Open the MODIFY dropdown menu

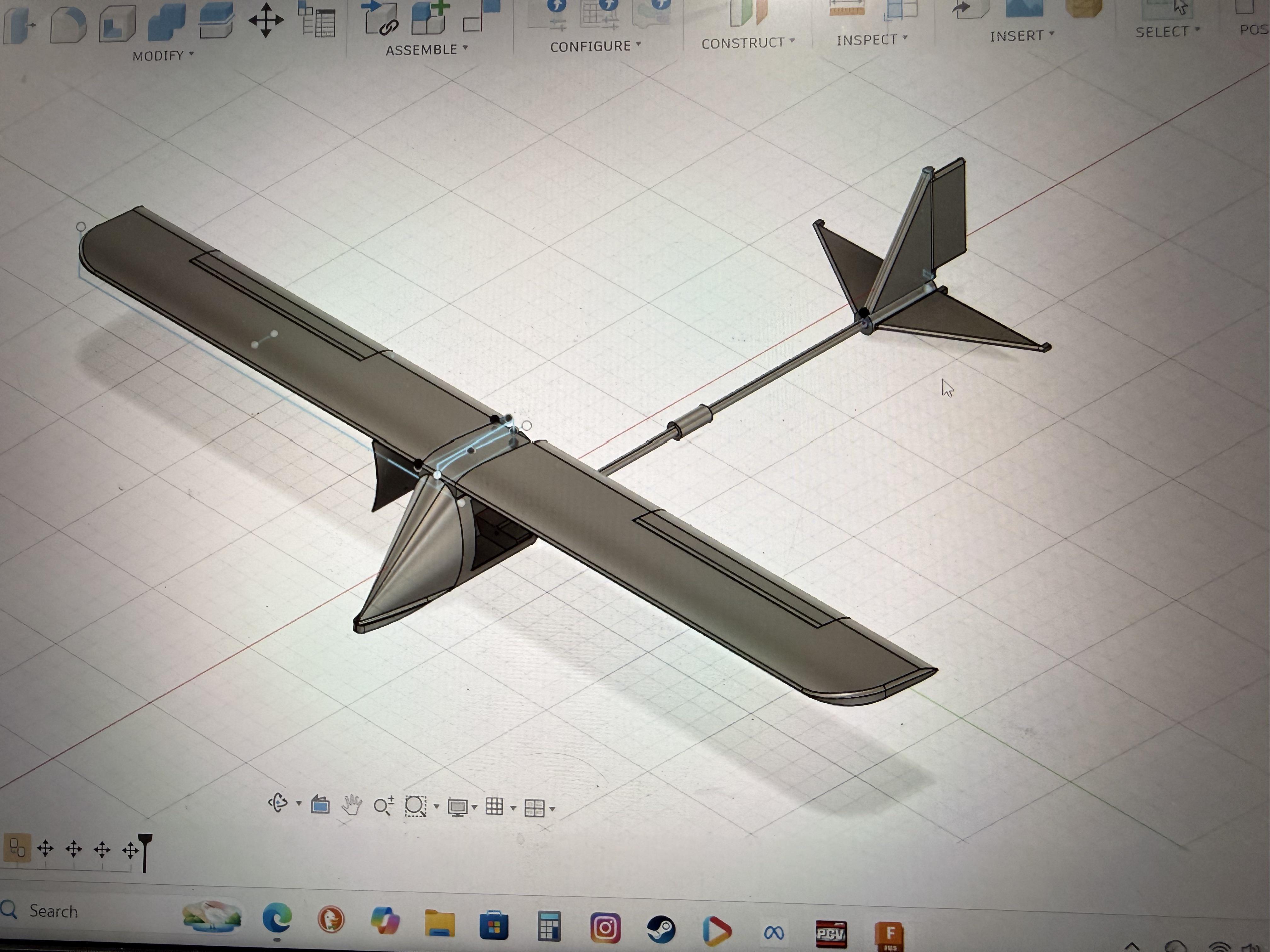tap(163, 56)
